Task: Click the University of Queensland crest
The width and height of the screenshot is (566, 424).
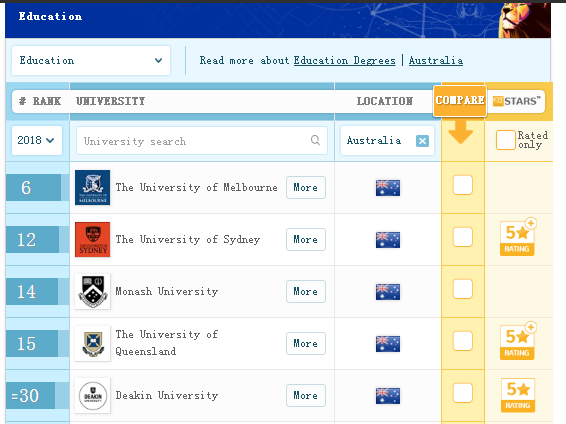Action: 92,343
